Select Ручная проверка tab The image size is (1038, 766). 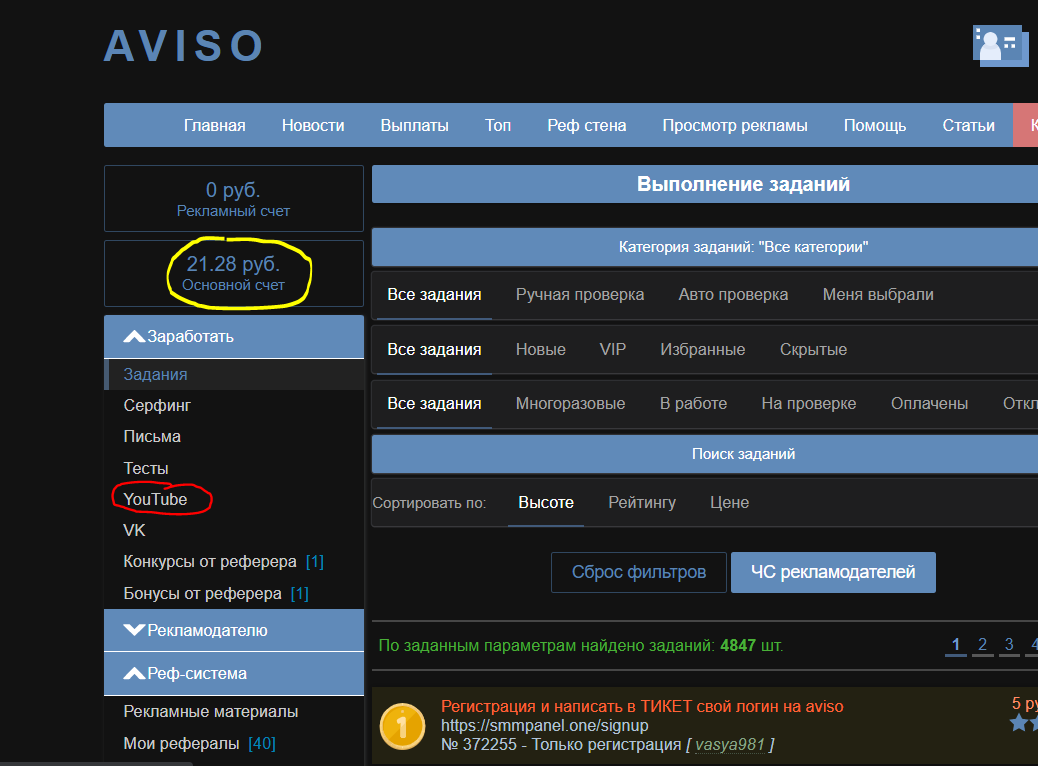pos(580,295)
